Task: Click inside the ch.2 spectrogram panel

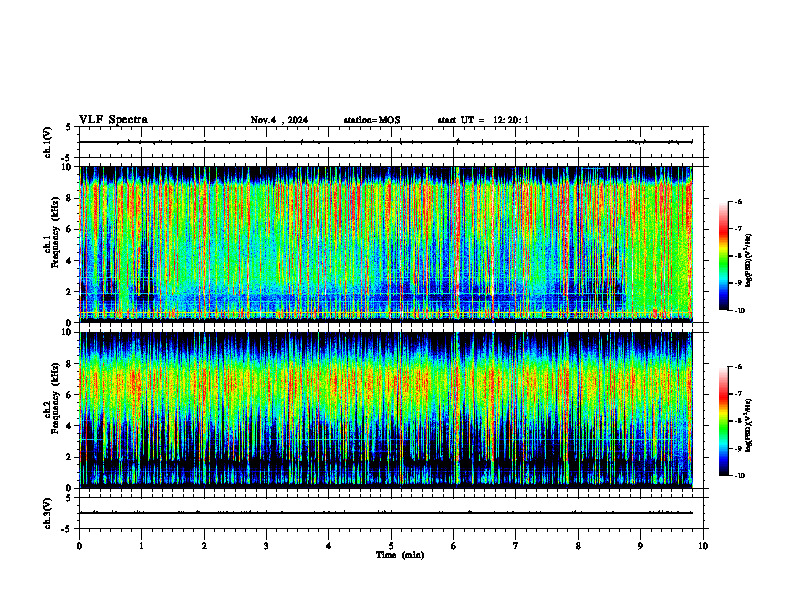Action: point(386,410)
